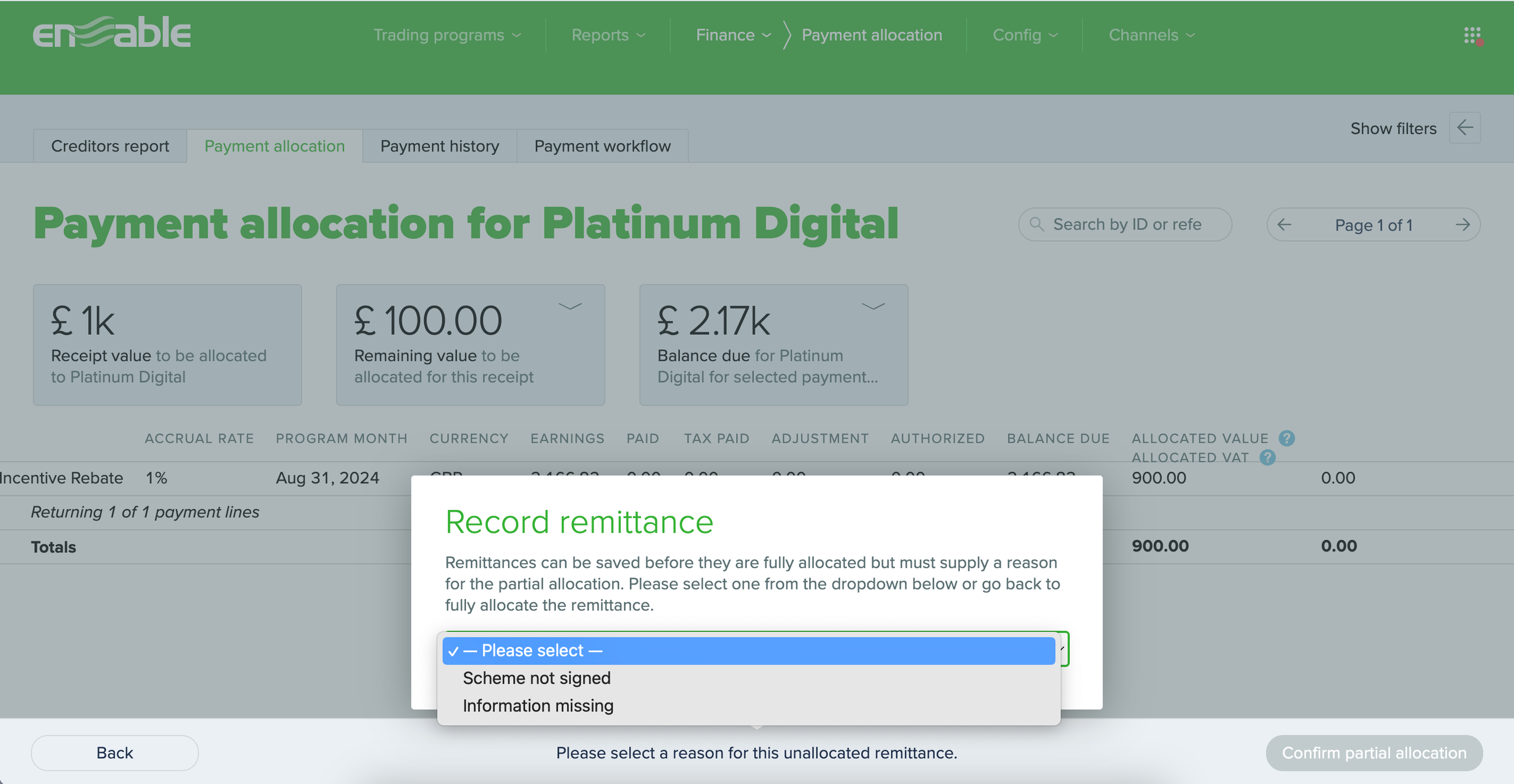The image size is (1514, 784).
Task: Choose Information missing reason
Action: [749, 706]
